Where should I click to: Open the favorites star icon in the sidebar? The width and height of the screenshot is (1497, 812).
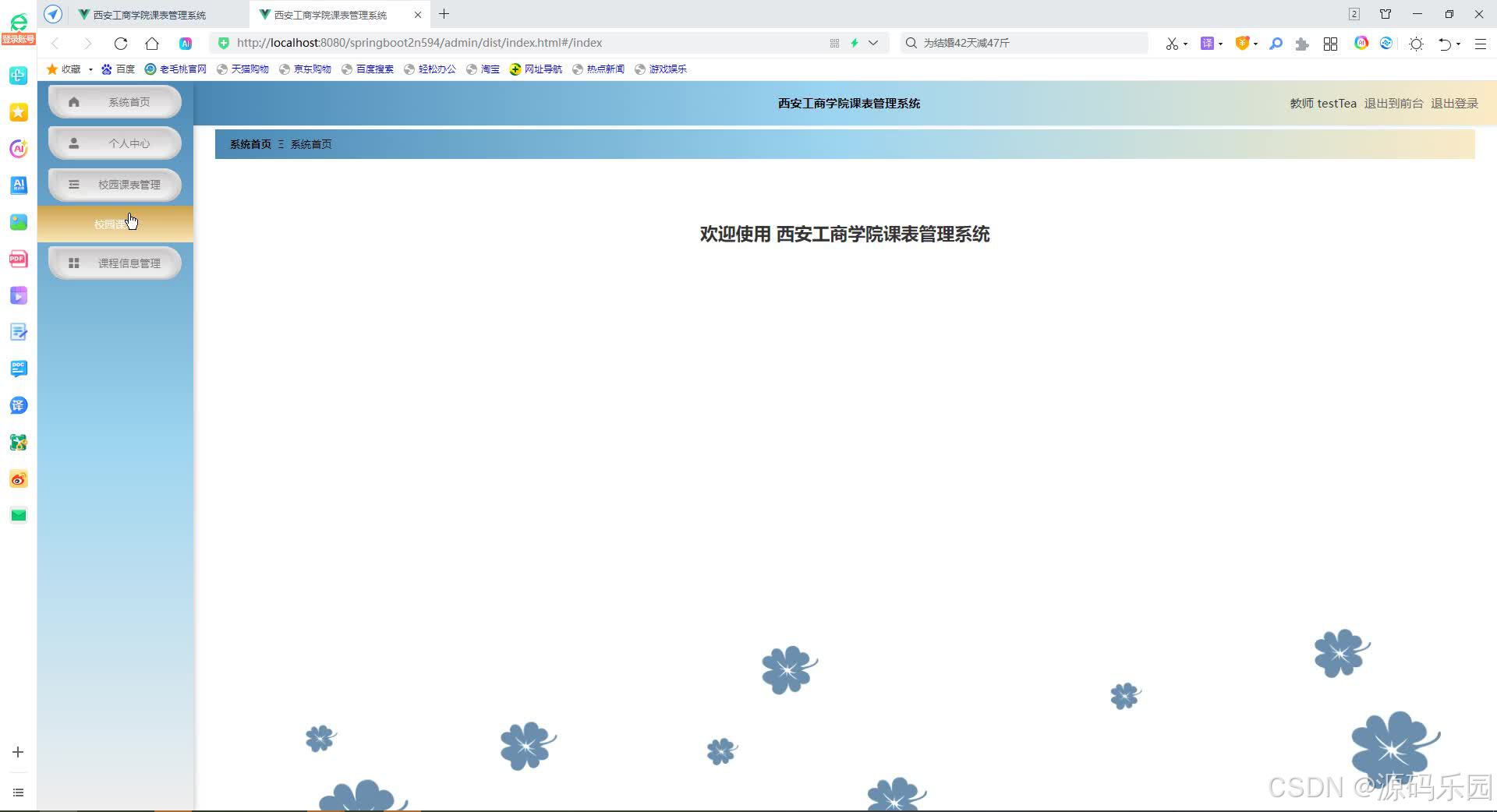pos(18,112)
